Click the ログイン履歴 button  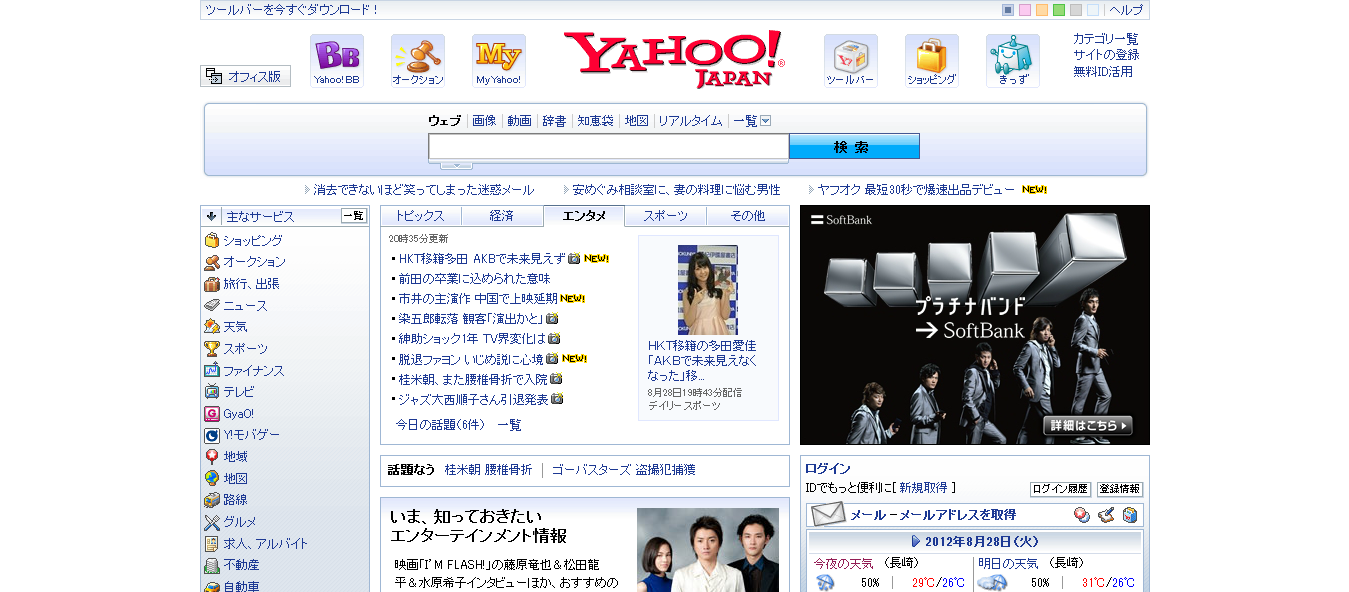click(1060, 489)
